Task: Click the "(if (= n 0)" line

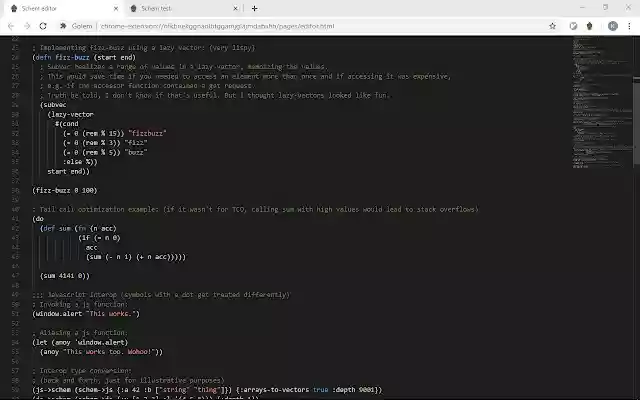Action: (x=100, y=238)
